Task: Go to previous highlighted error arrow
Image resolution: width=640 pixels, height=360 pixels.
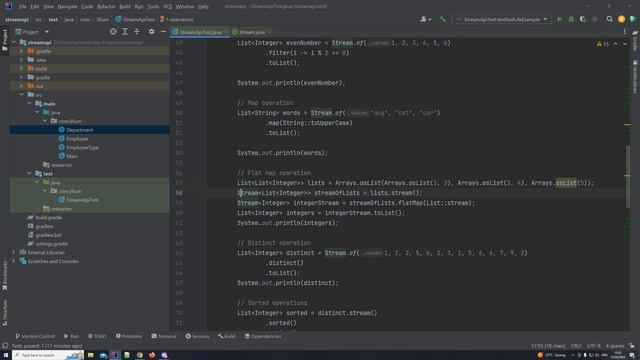Action: click(x=616, y=44)
